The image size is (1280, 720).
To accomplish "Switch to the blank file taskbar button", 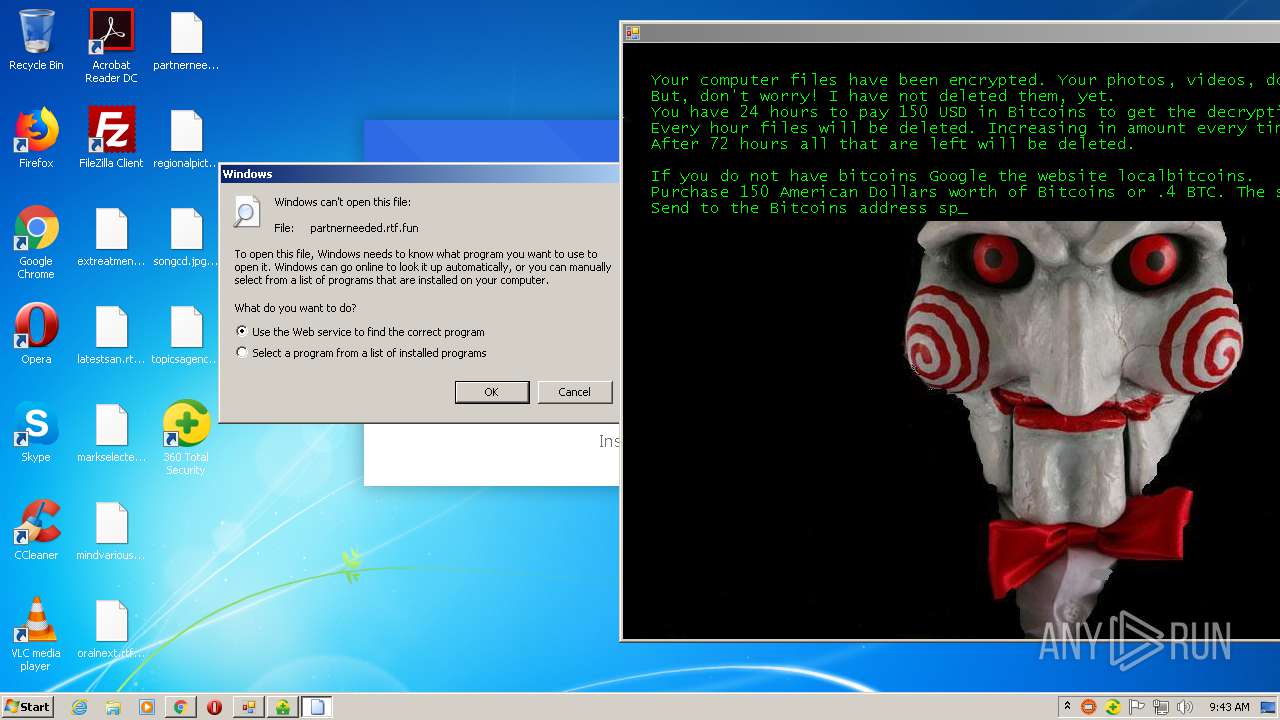I will [x=317, y=707].
